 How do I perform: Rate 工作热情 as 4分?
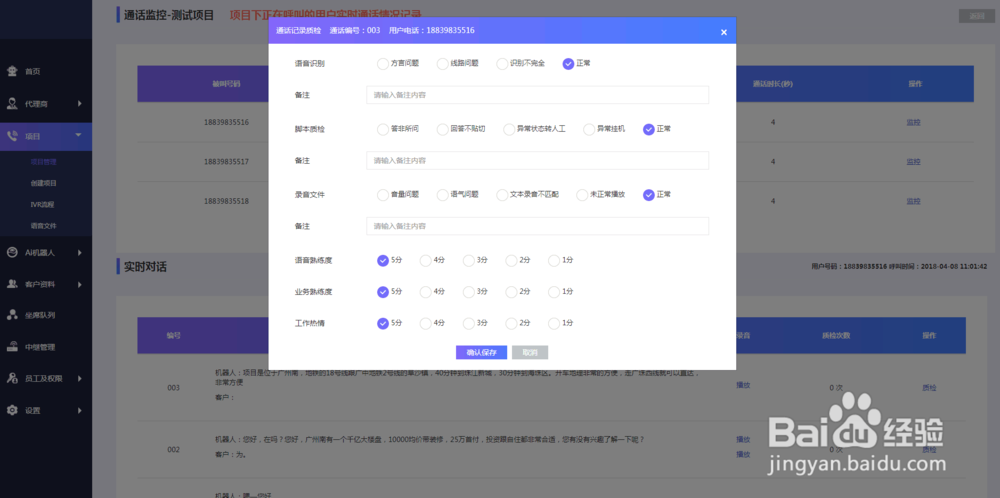click(x=425, y=323)
